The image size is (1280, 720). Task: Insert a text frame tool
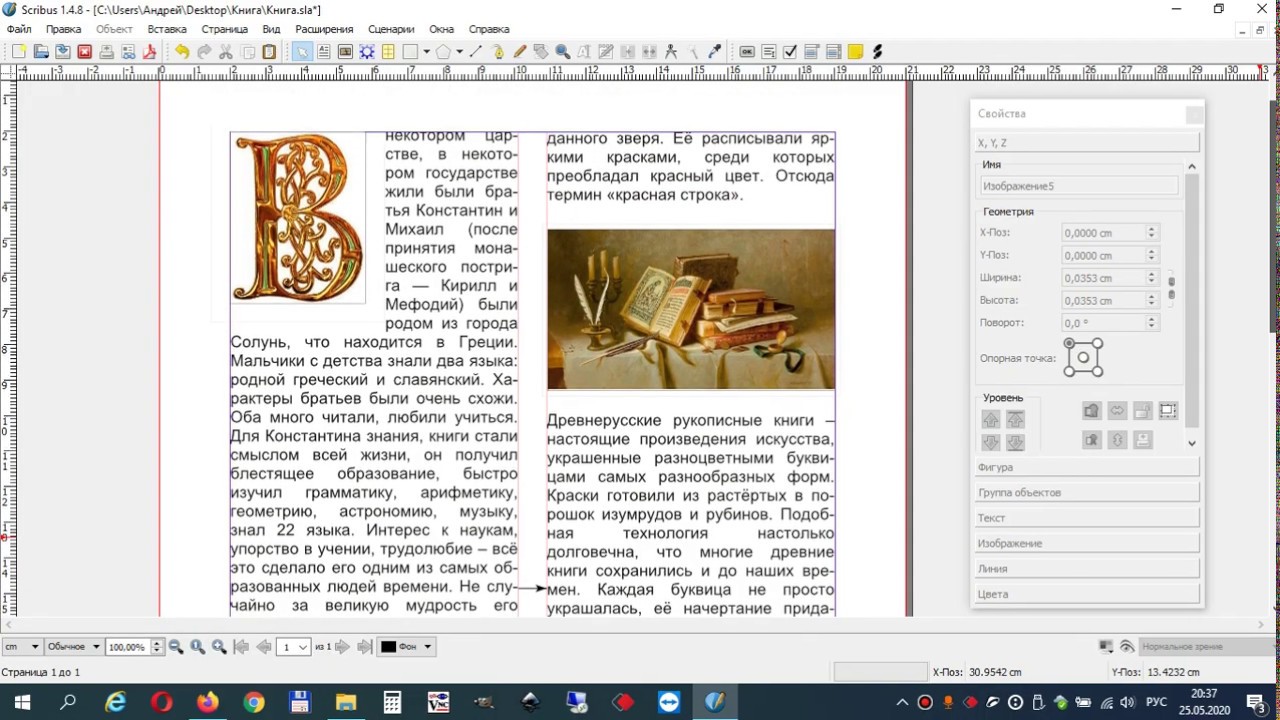click(x=324, y=52)
